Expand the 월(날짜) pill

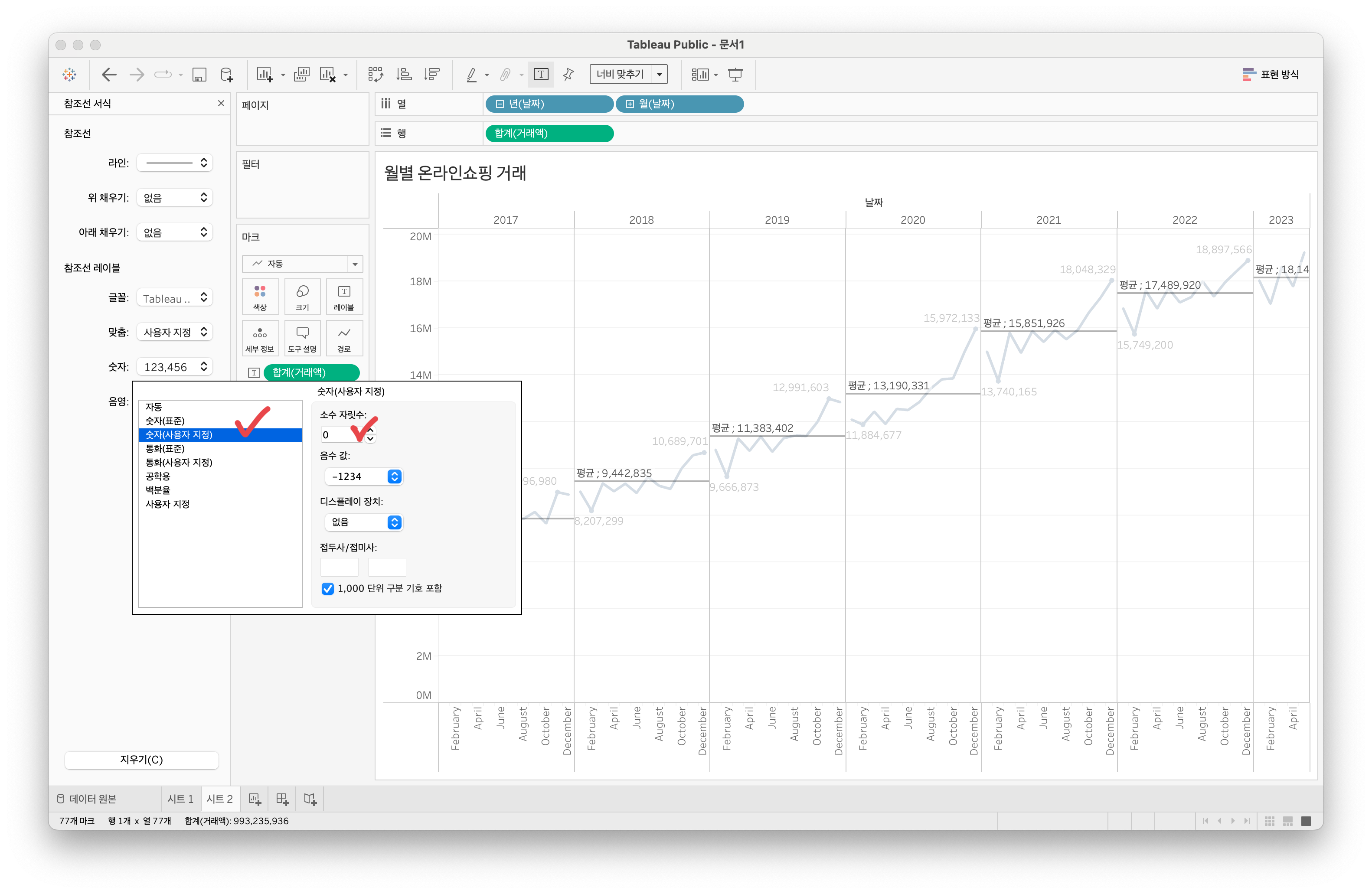(630, 104)
